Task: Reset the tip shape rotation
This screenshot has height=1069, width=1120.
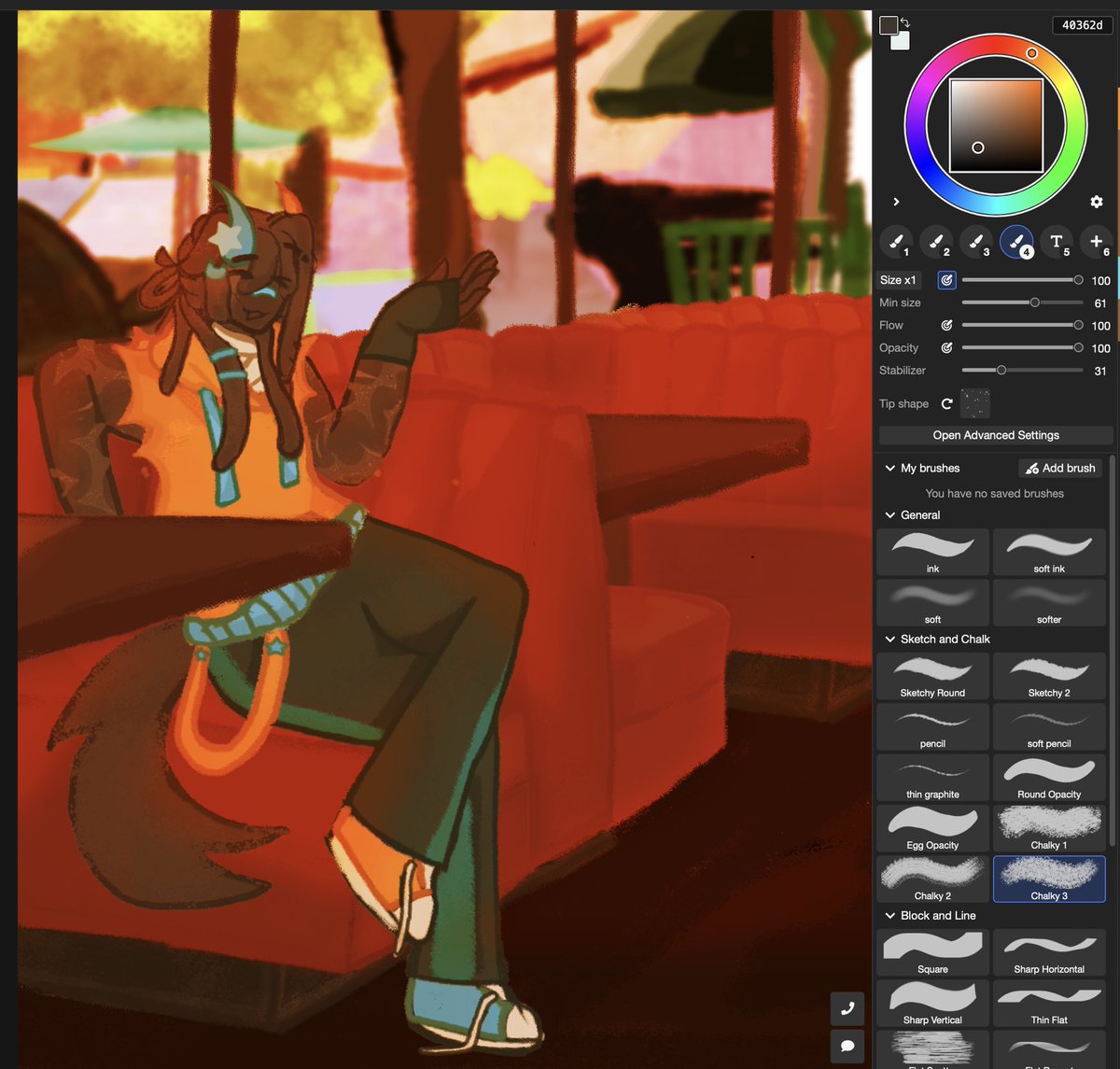Action: click(946, 403)
